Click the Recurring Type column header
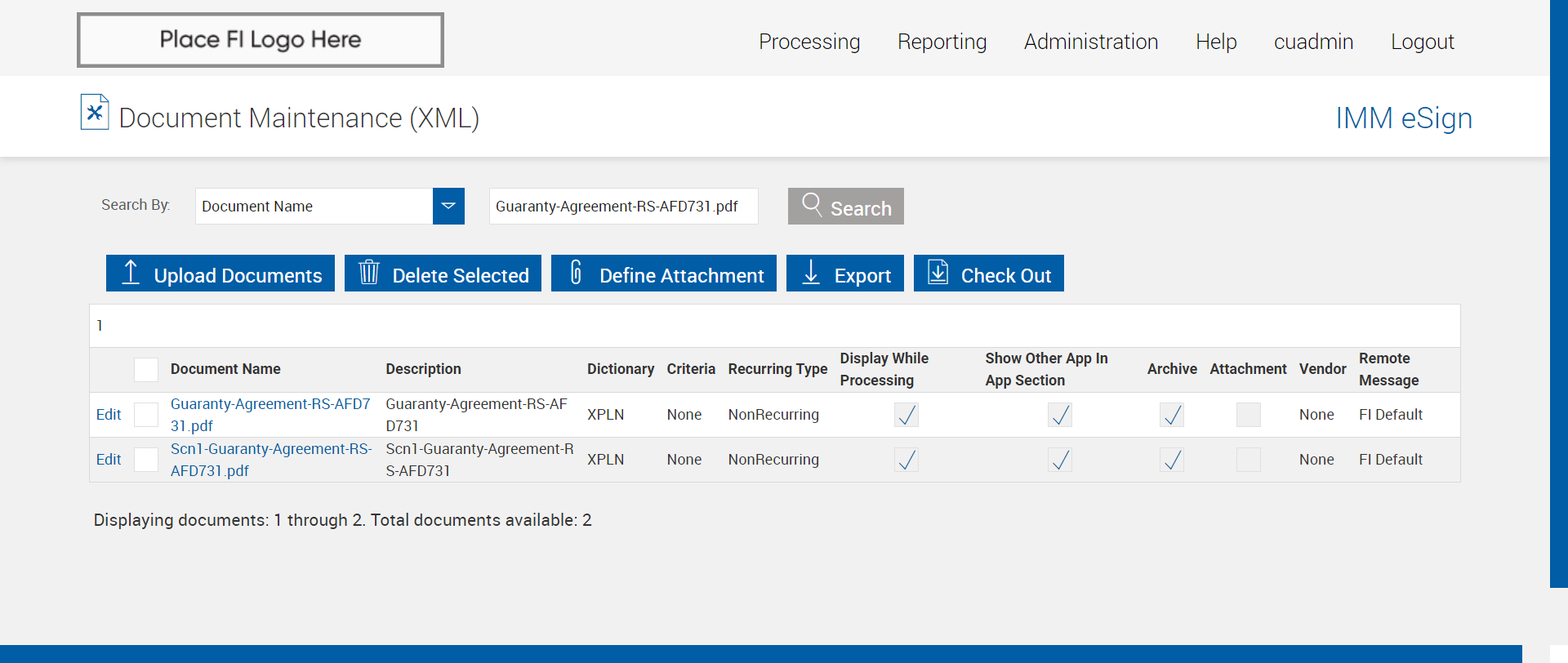This screenshot has height=663, width=1568. 777,369
